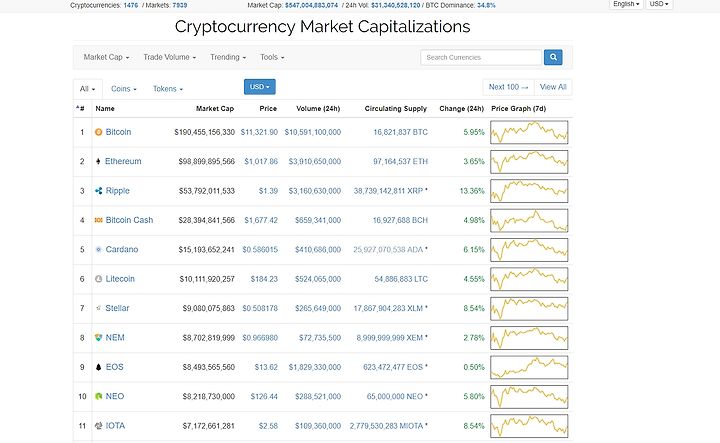720x443 pixels.
Task: Click the Bitcoin coin logo icon
Action: coord(98,132)
